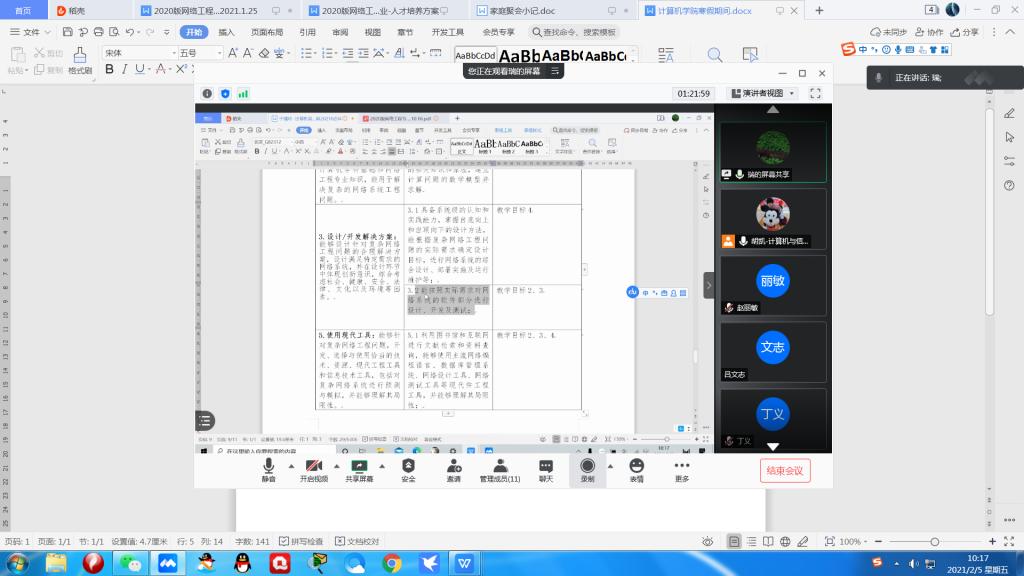The image size is (1024, 576).
Task: Click the 分享 share button in WPS
Action: click(965, 32)
